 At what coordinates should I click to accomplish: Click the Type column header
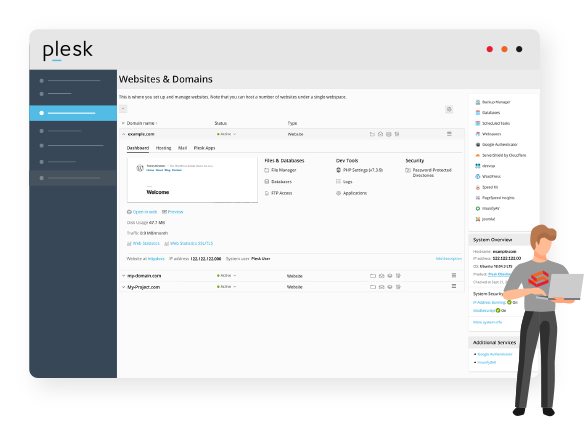coord(292,123)
